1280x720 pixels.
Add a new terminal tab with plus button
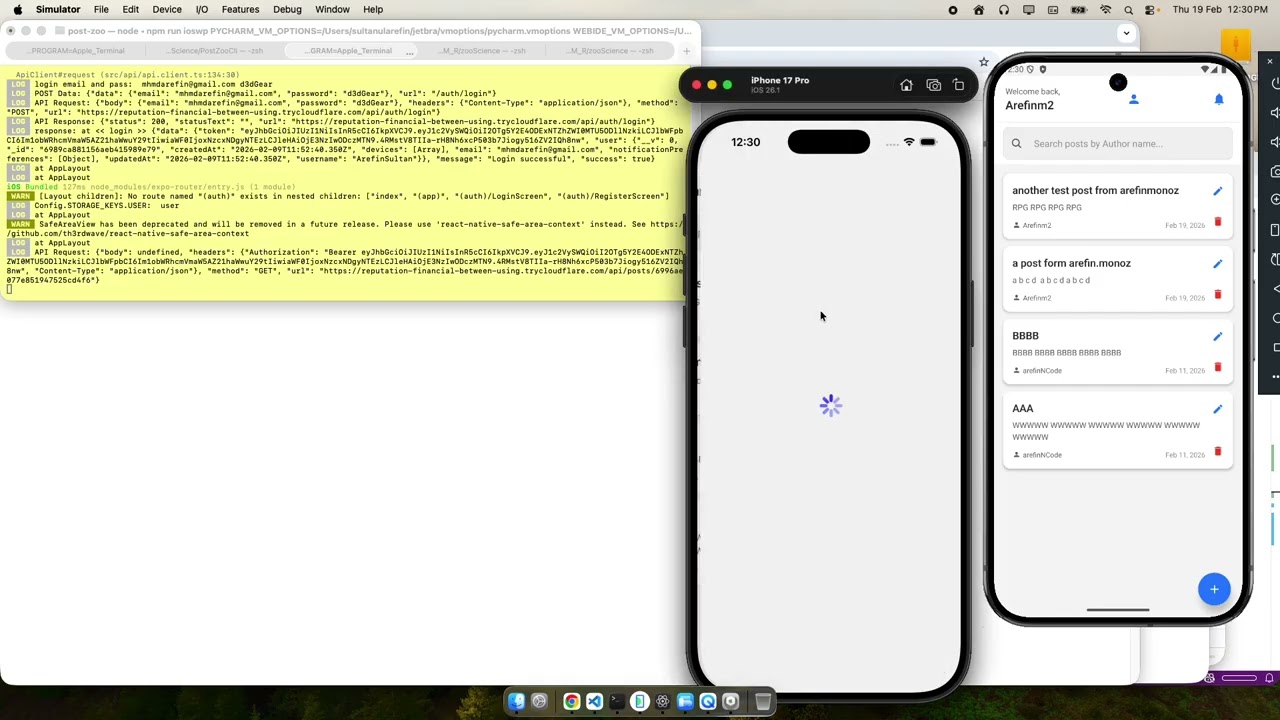[x=687, y=51]
